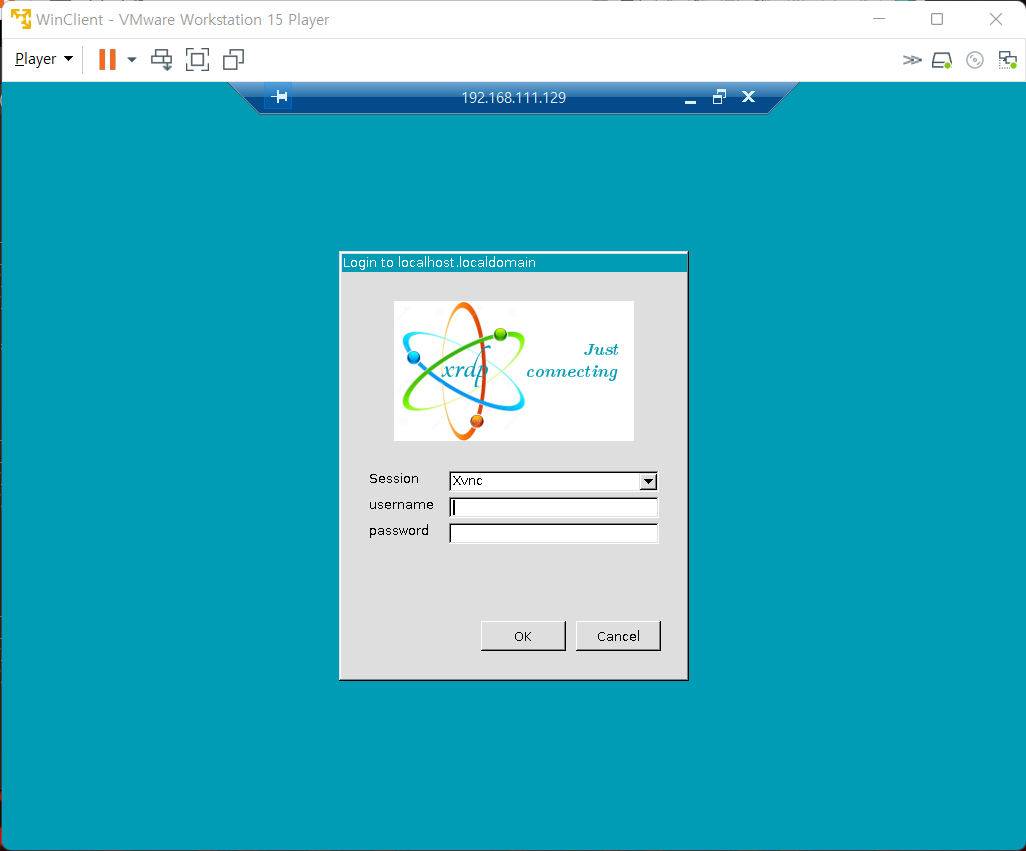This screenshot has width=1026, height=851.
Task: Click the xrdp logo image
Action: pos(514,371)
